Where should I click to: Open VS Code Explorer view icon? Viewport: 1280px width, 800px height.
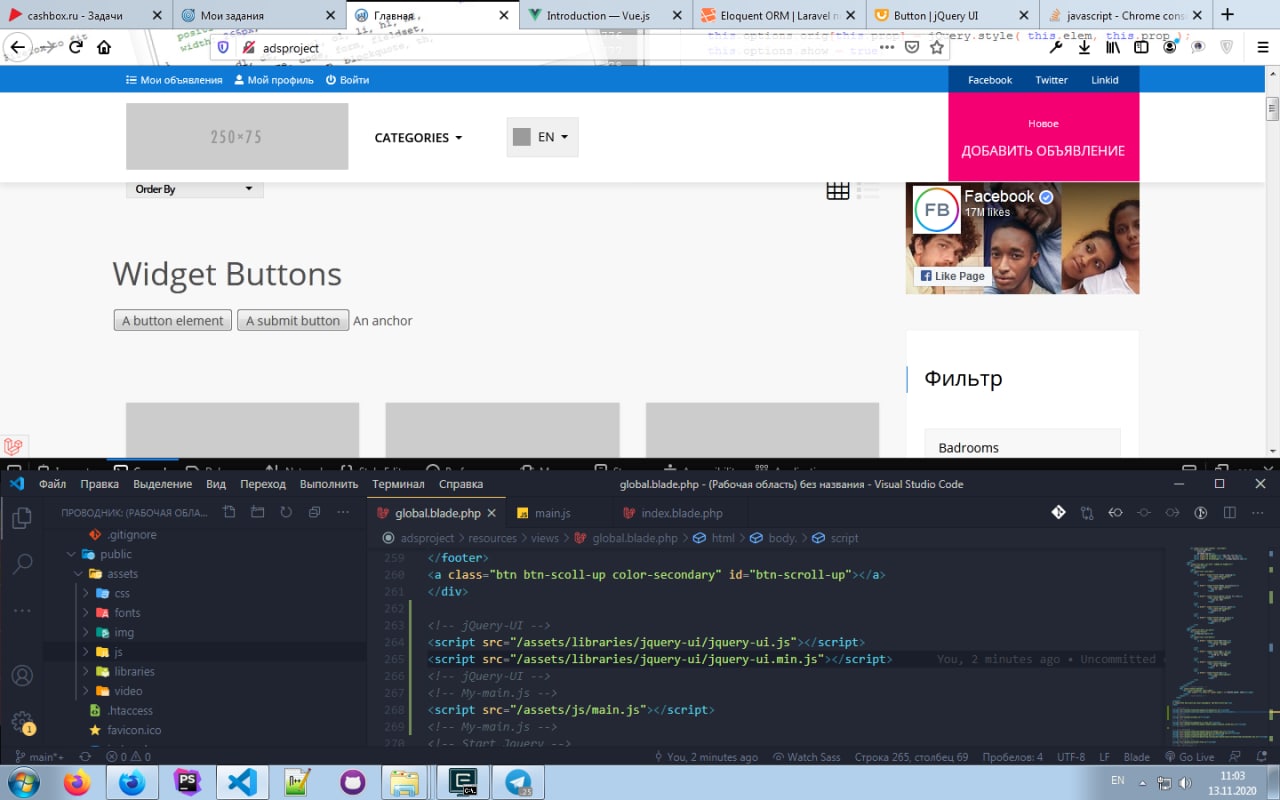(x=21, y=518)
